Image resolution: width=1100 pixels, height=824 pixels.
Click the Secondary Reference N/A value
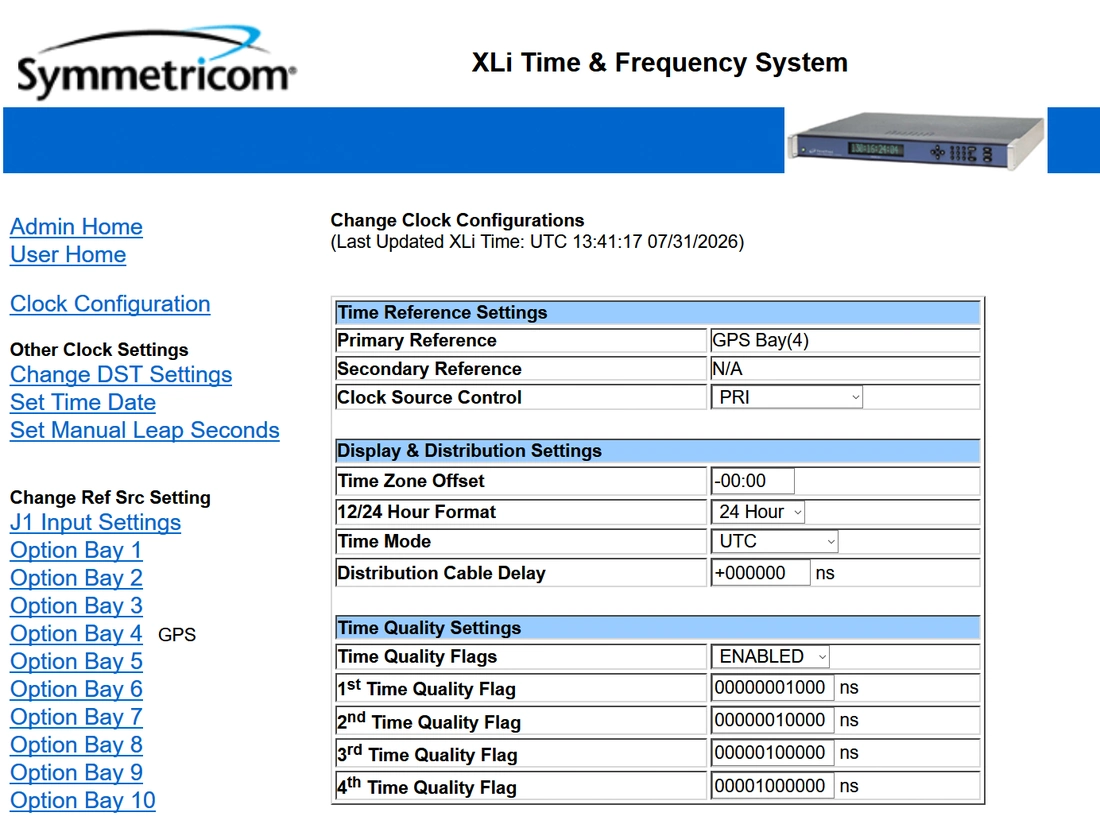click(727, 369)
